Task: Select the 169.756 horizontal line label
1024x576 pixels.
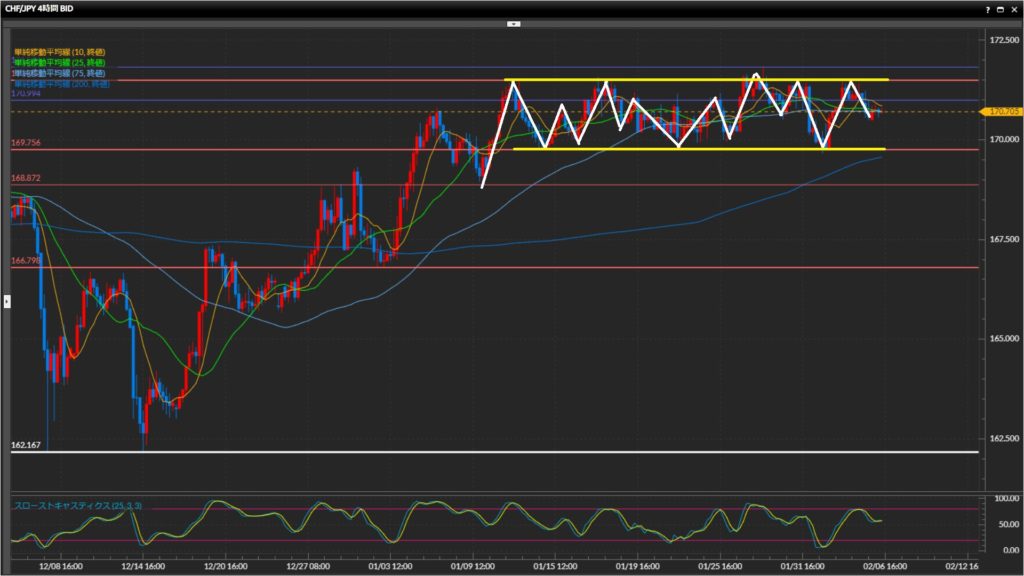Action: click(x=26, y=143)
